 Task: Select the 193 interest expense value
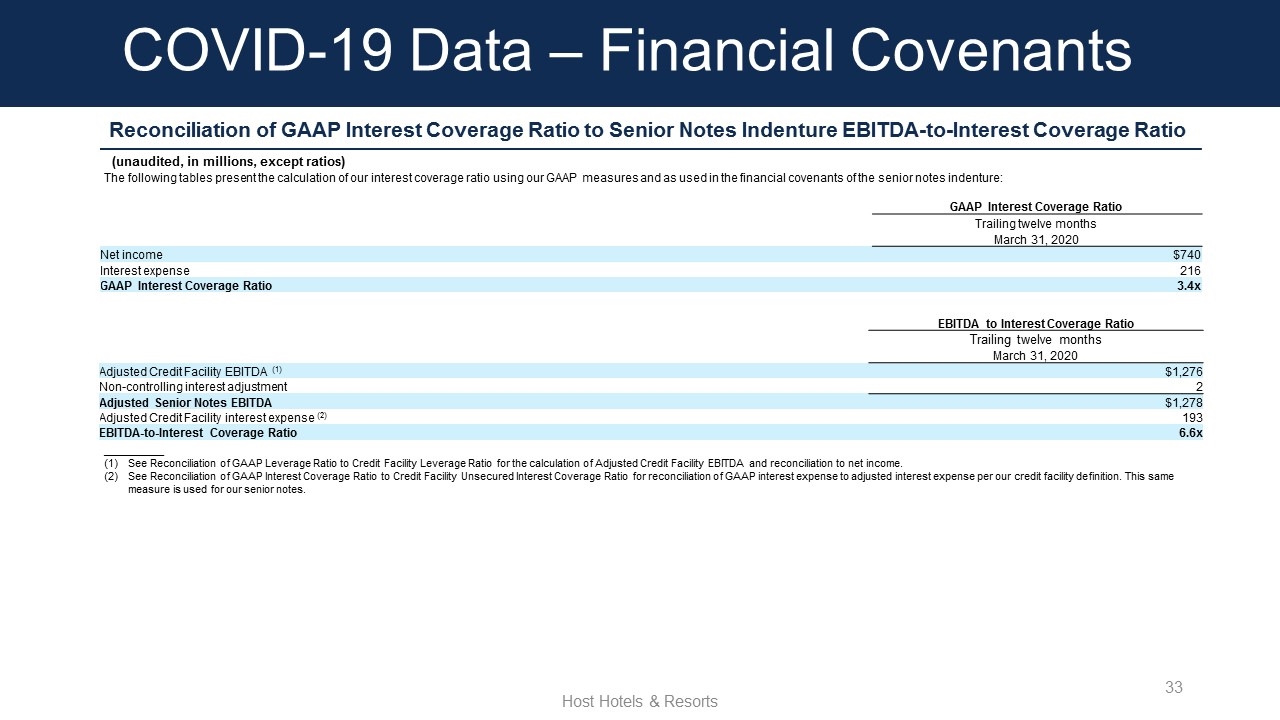pyautogui.click(x=1192, y=418)
